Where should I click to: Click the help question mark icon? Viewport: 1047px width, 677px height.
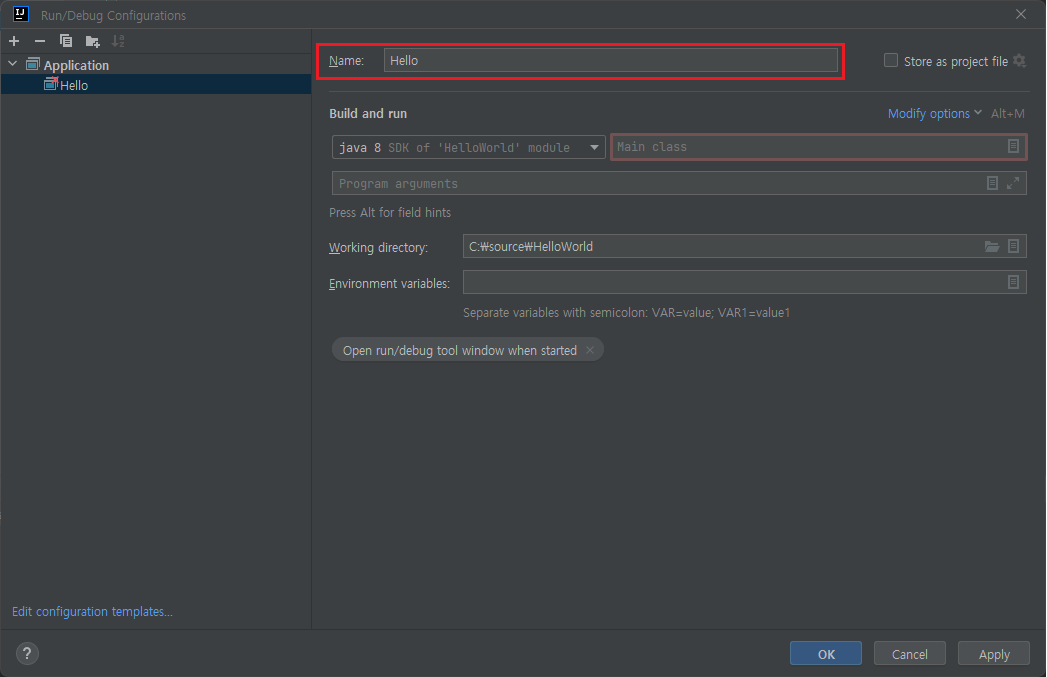[x=26, y=653]
